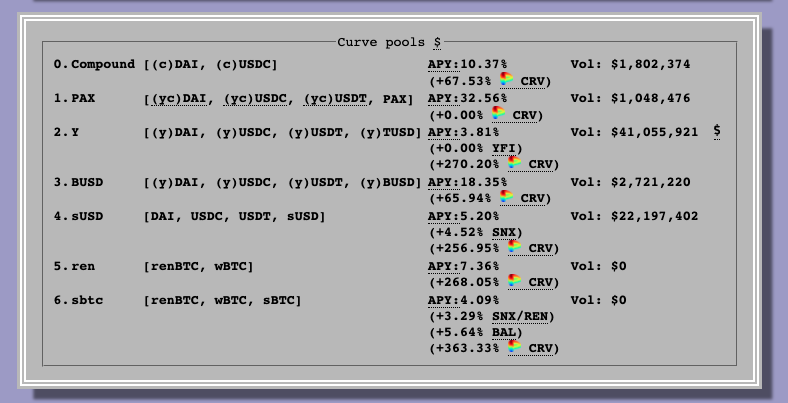
Task: Open the sbtc pool
Action: tap(87, 300)
